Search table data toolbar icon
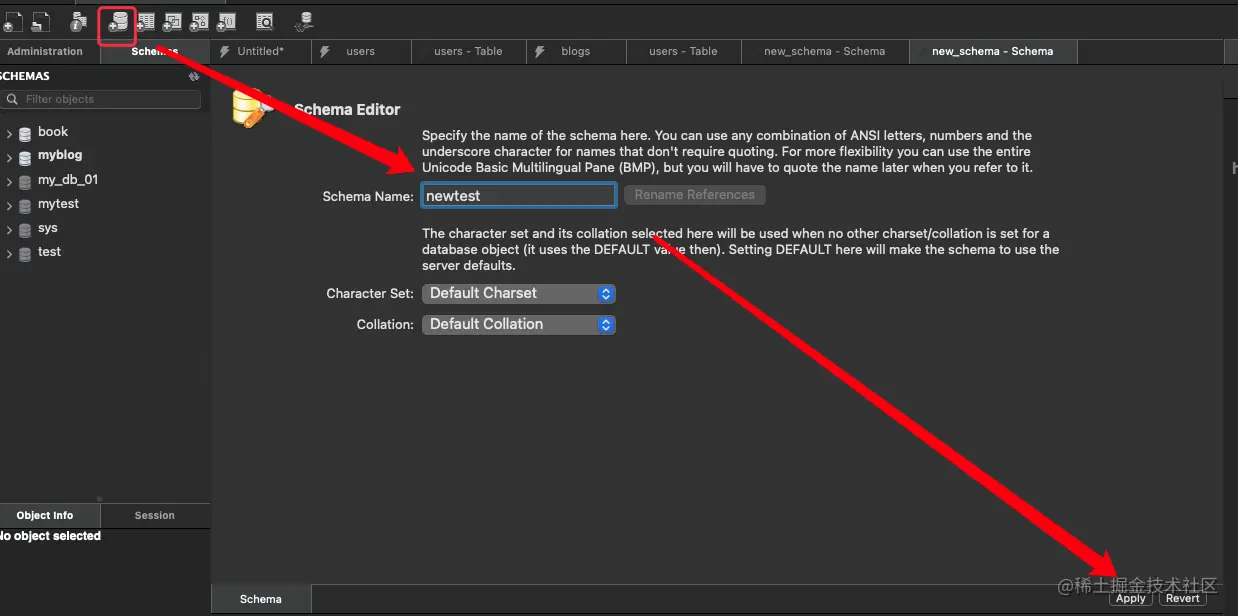1238x616 pixels. tap(264, 21)
